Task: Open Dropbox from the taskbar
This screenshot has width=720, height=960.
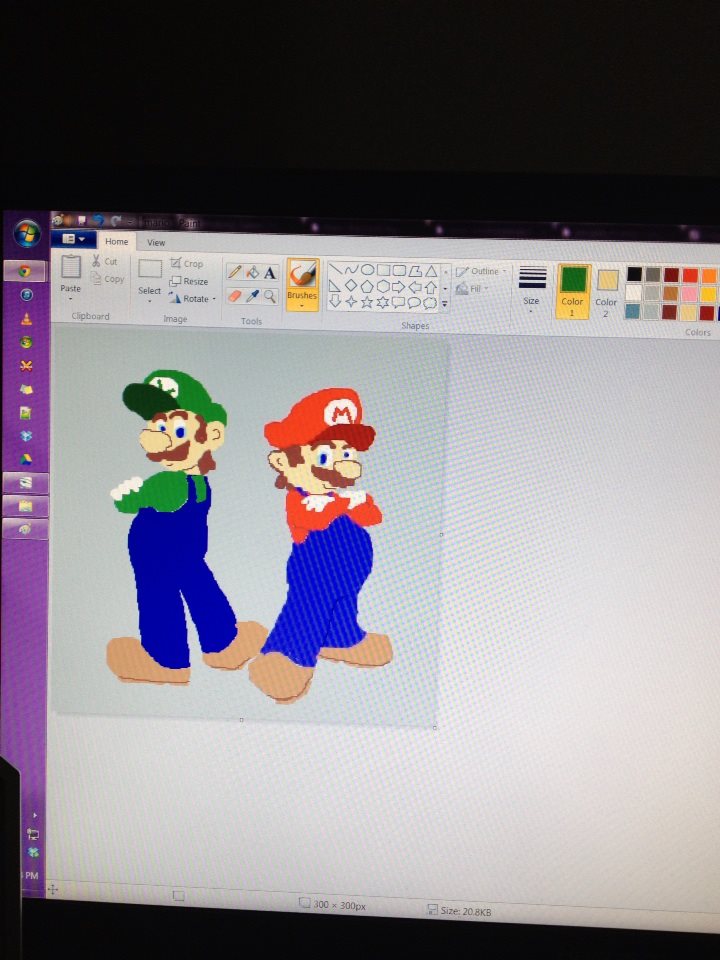Action: 26,436
